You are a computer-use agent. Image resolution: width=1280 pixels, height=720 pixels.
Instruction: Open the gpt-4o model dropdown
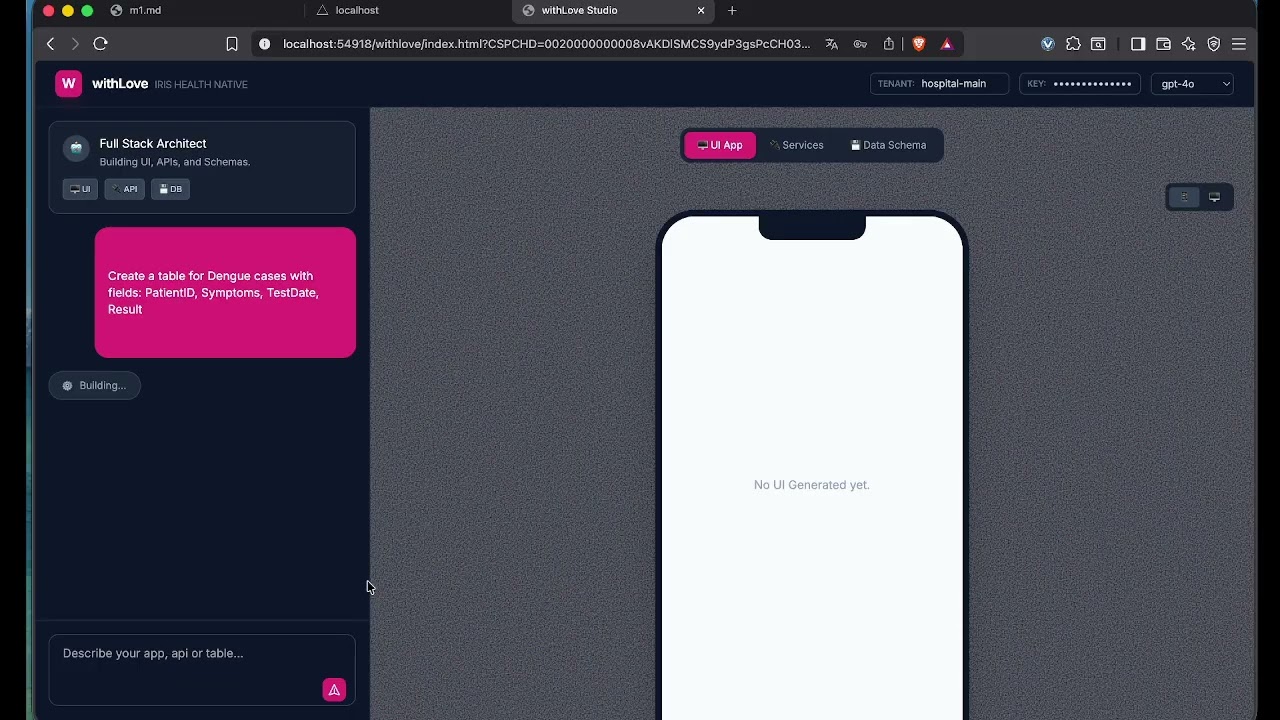point(1192,84)
